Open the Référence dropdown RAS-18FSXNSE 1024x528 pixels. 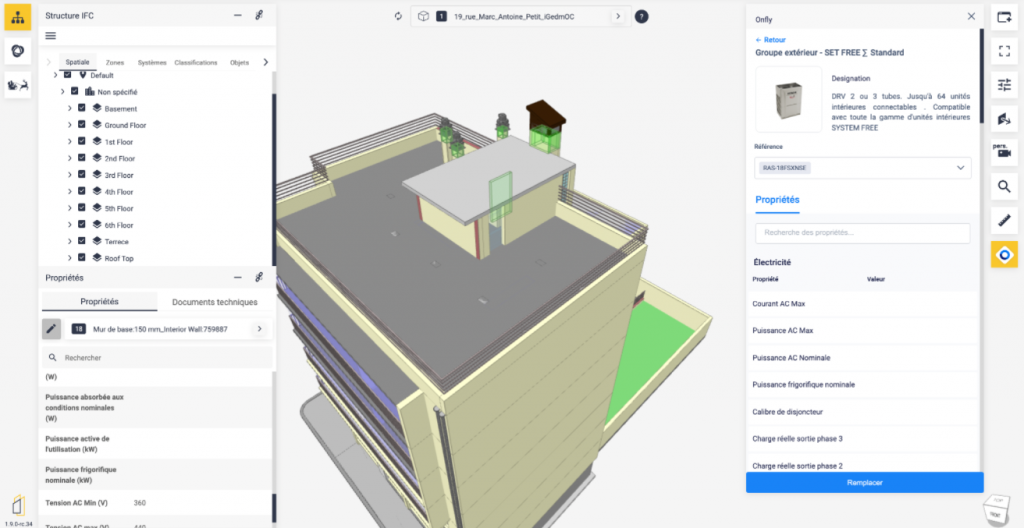tap(862, 168)
